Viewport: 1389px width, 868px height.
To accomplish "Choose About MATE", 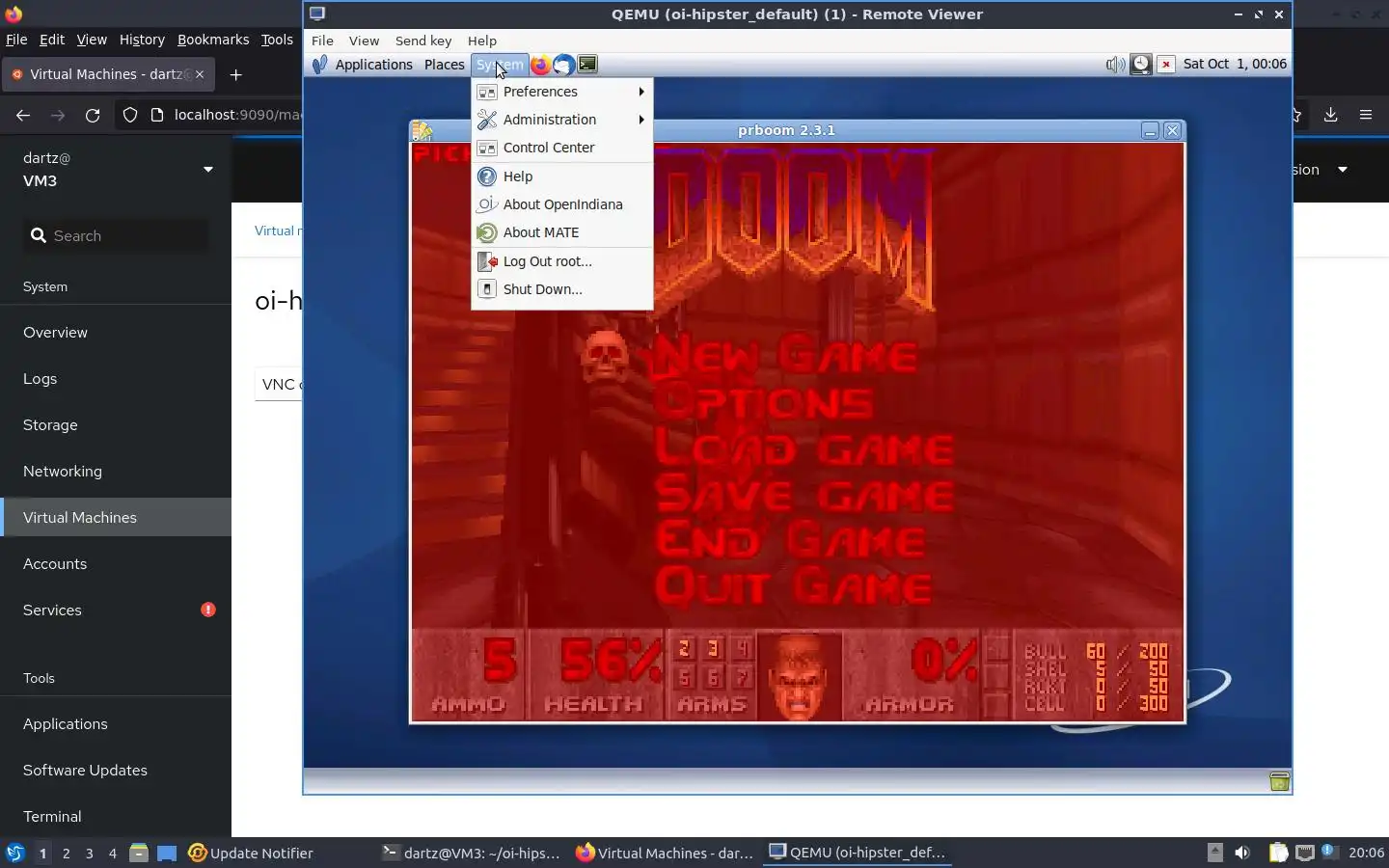I will click(x=562, y=232).
